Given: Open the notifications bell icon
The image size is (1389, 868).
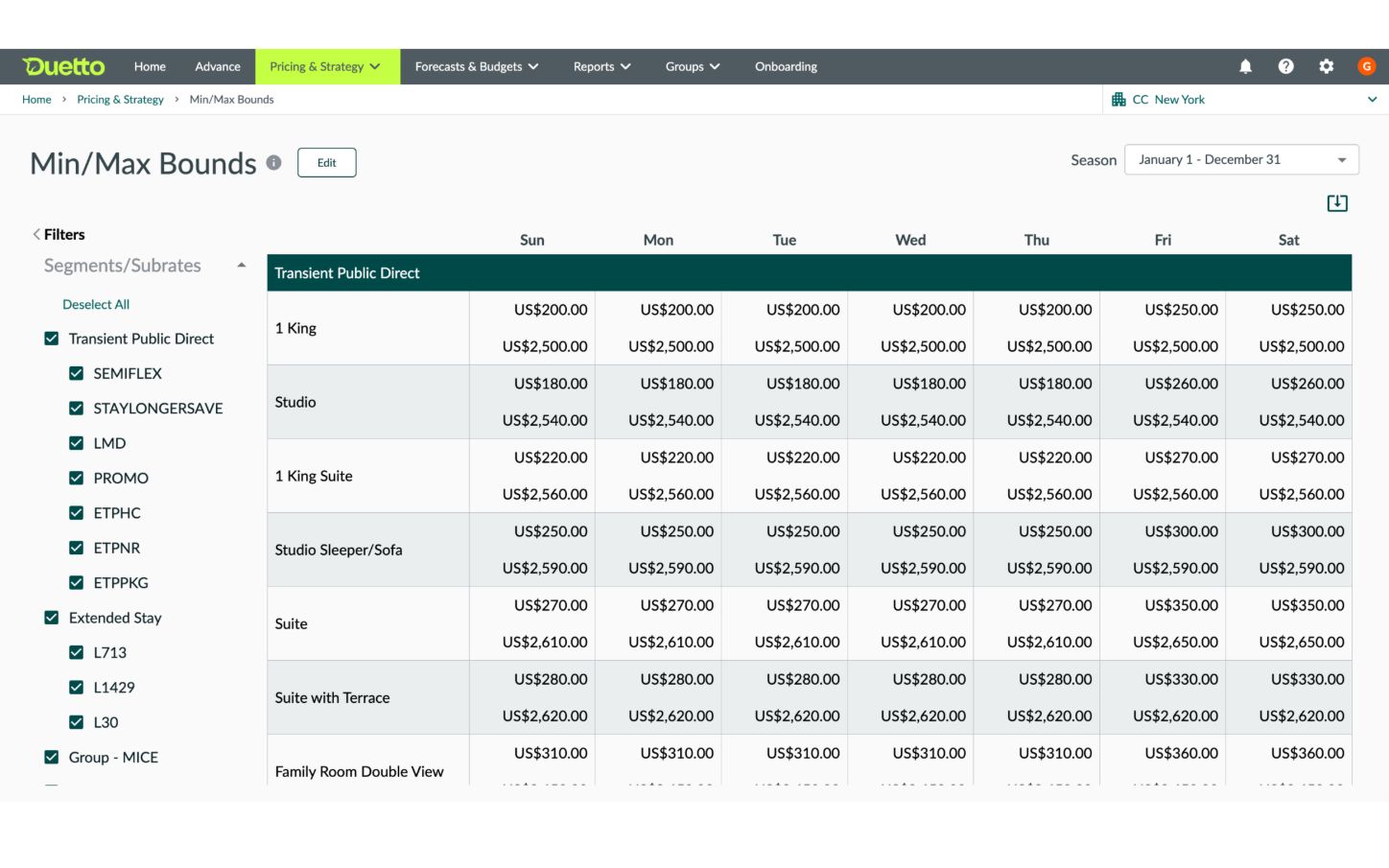Looking at the screenshot, I should click(1245, 66).
